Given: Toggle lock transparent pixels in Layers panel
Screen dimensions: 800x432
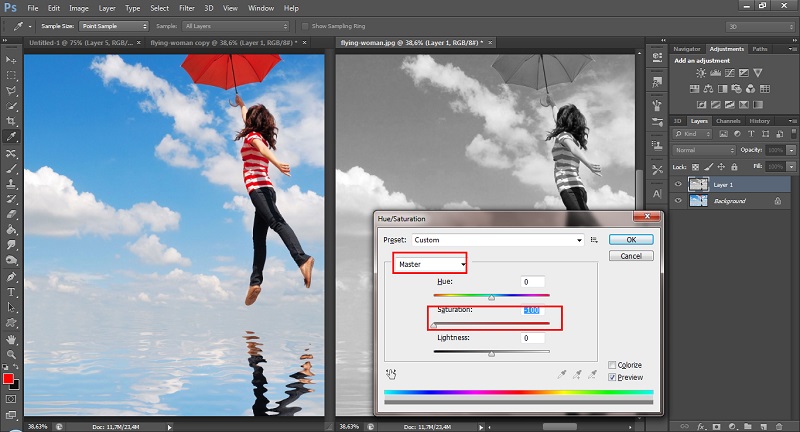Looking at the screenshot, I should 695,166.
